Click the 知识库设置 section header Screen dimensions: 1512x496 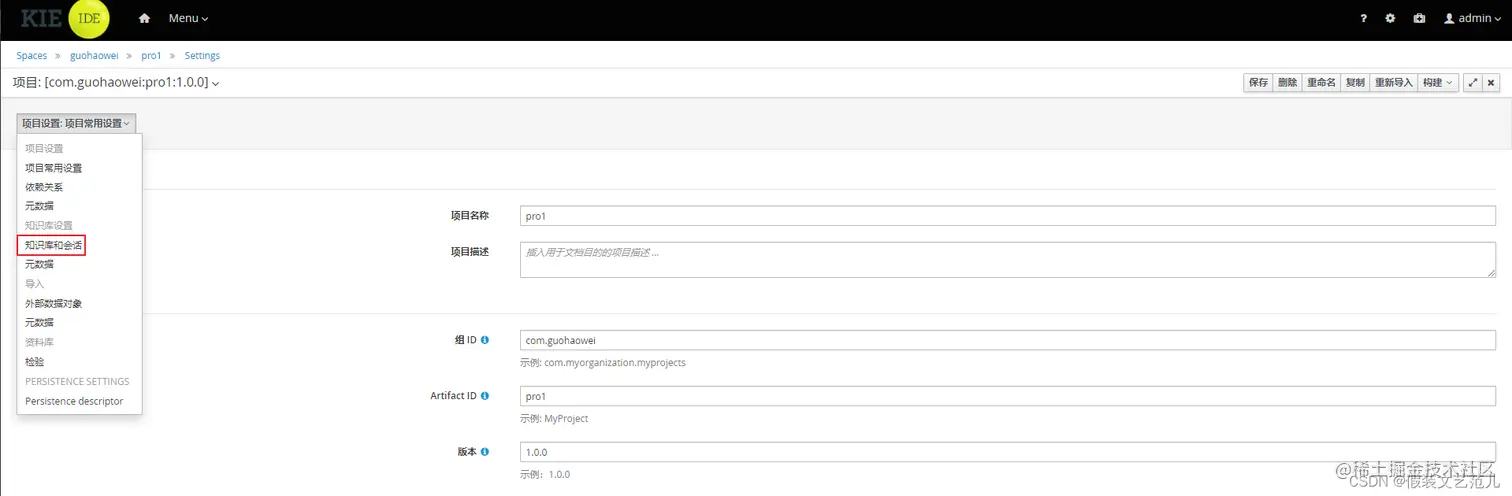(48, 226)
